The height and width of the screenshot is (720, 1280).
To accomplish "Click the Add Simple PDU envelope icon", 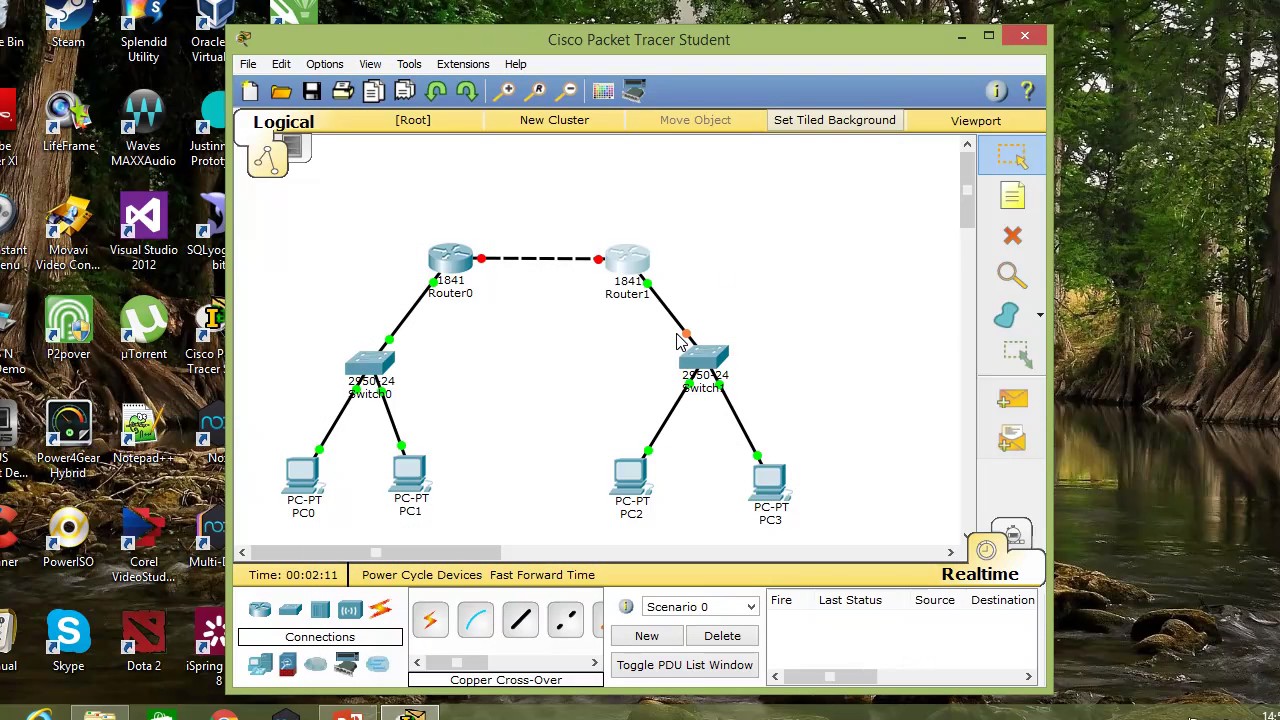I will coord(1012,399).
